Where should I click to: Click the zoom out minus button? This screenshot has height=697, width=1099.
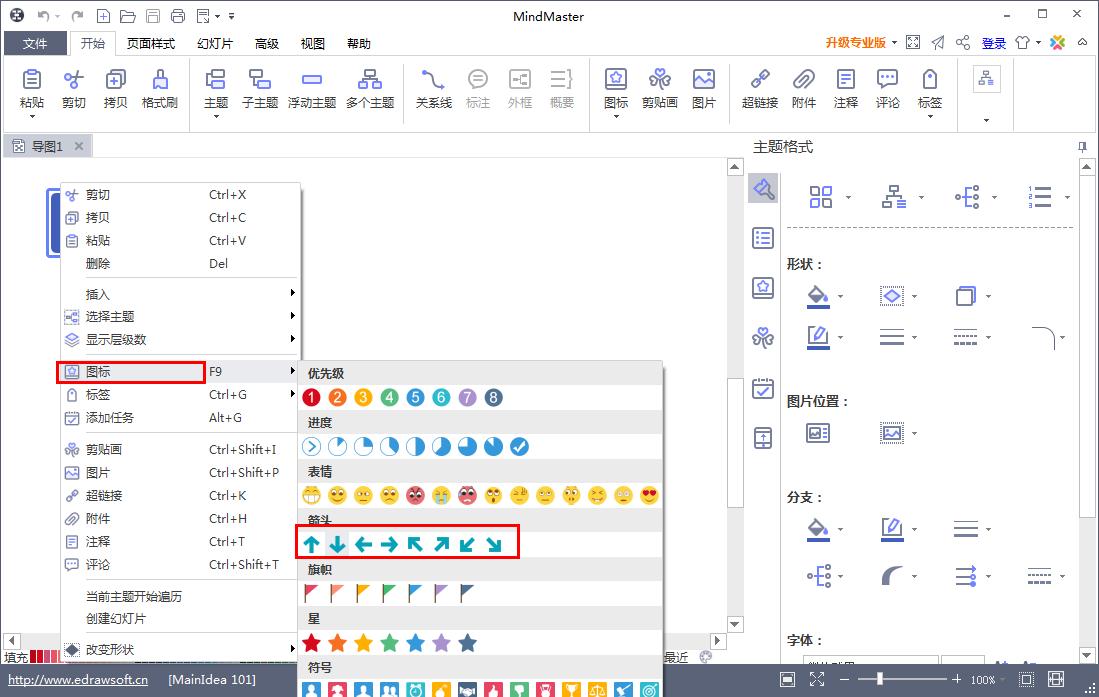pos(844,679)
